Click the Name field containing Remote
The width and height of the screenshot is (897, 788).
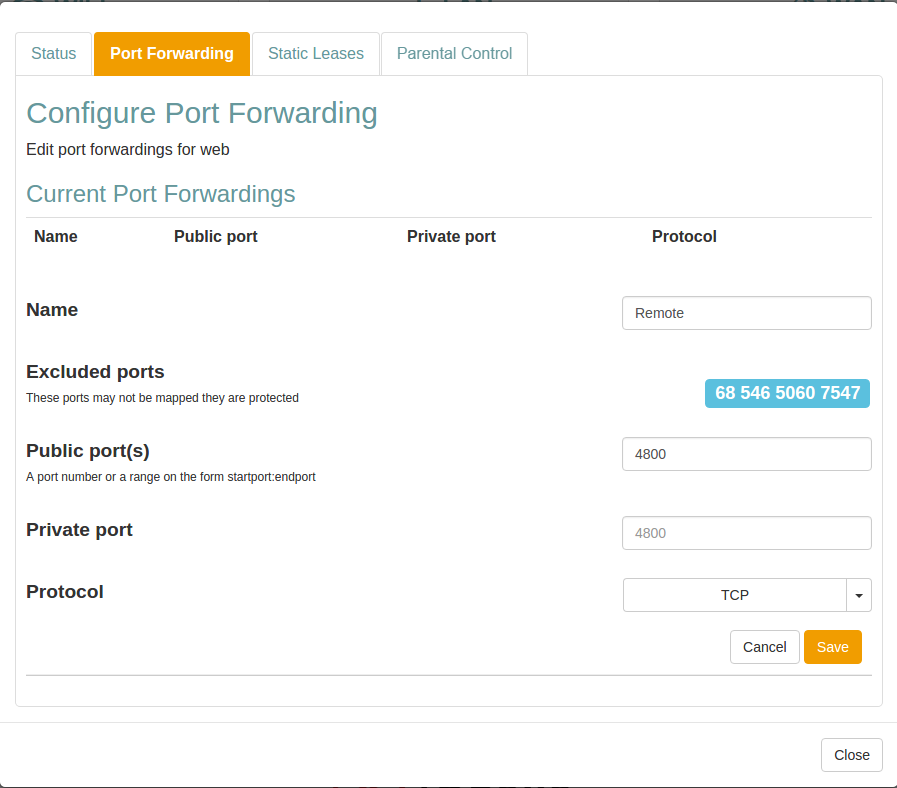tap(746, 313)
